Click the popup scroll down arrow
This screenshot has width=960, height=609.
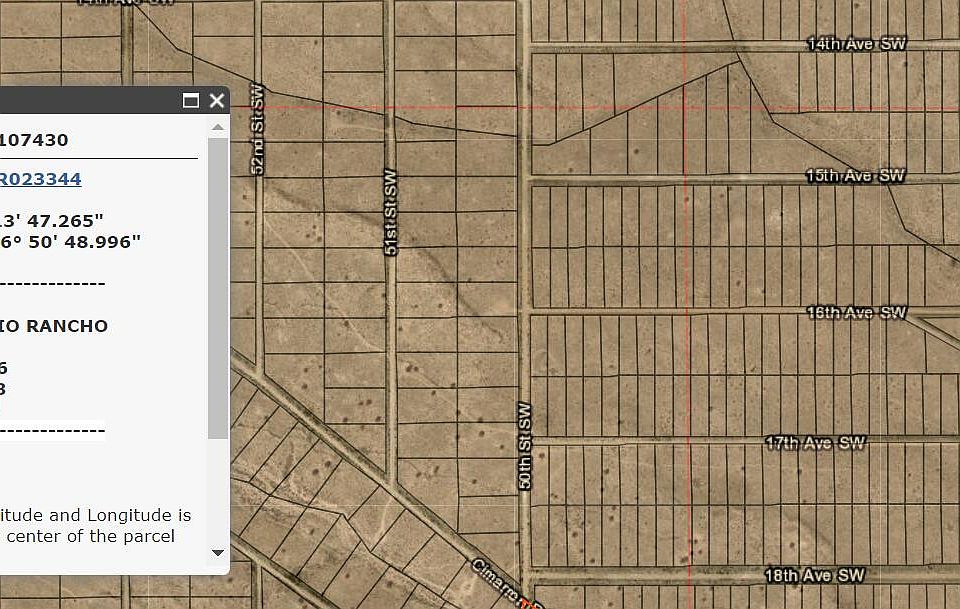218,553
